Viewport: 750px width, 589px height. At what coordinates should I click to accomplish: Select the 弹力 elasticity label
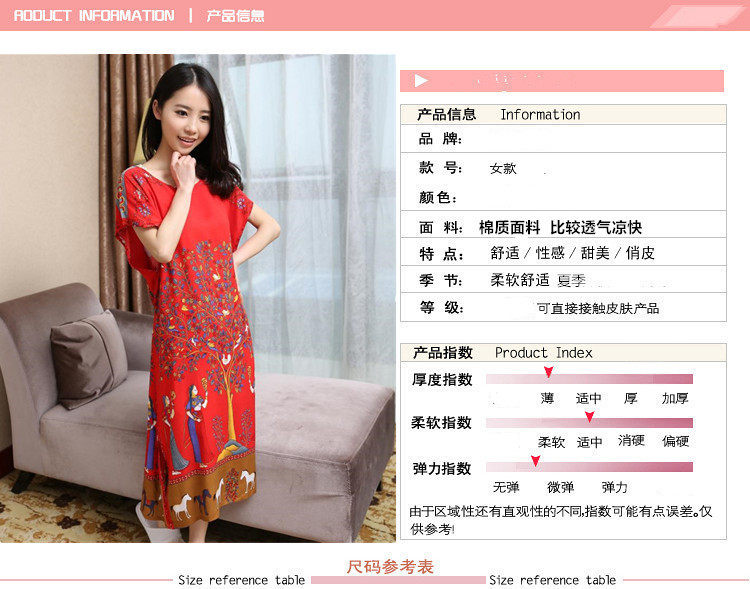click(x=614, y=487)
